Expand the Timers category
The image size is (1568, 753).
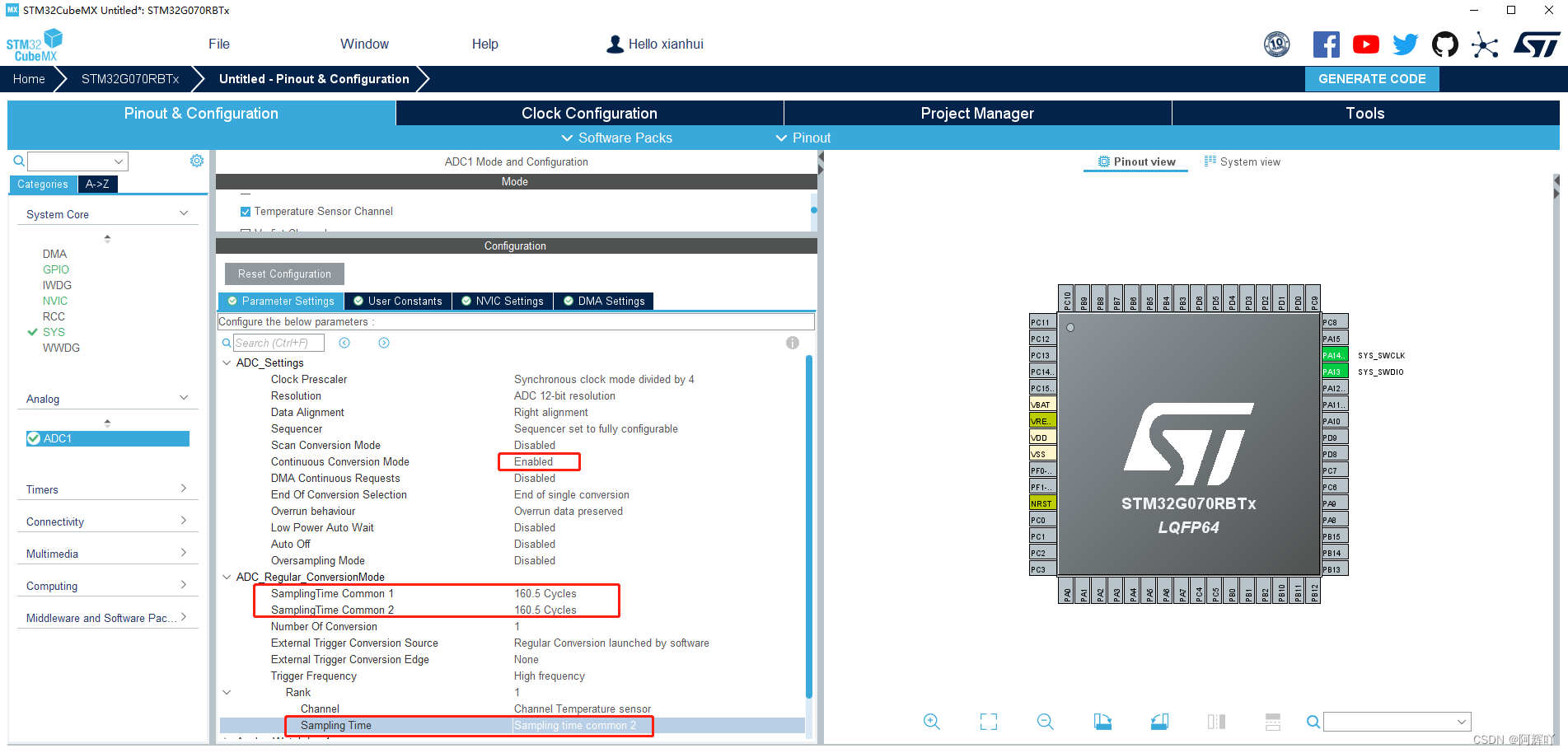184,489
